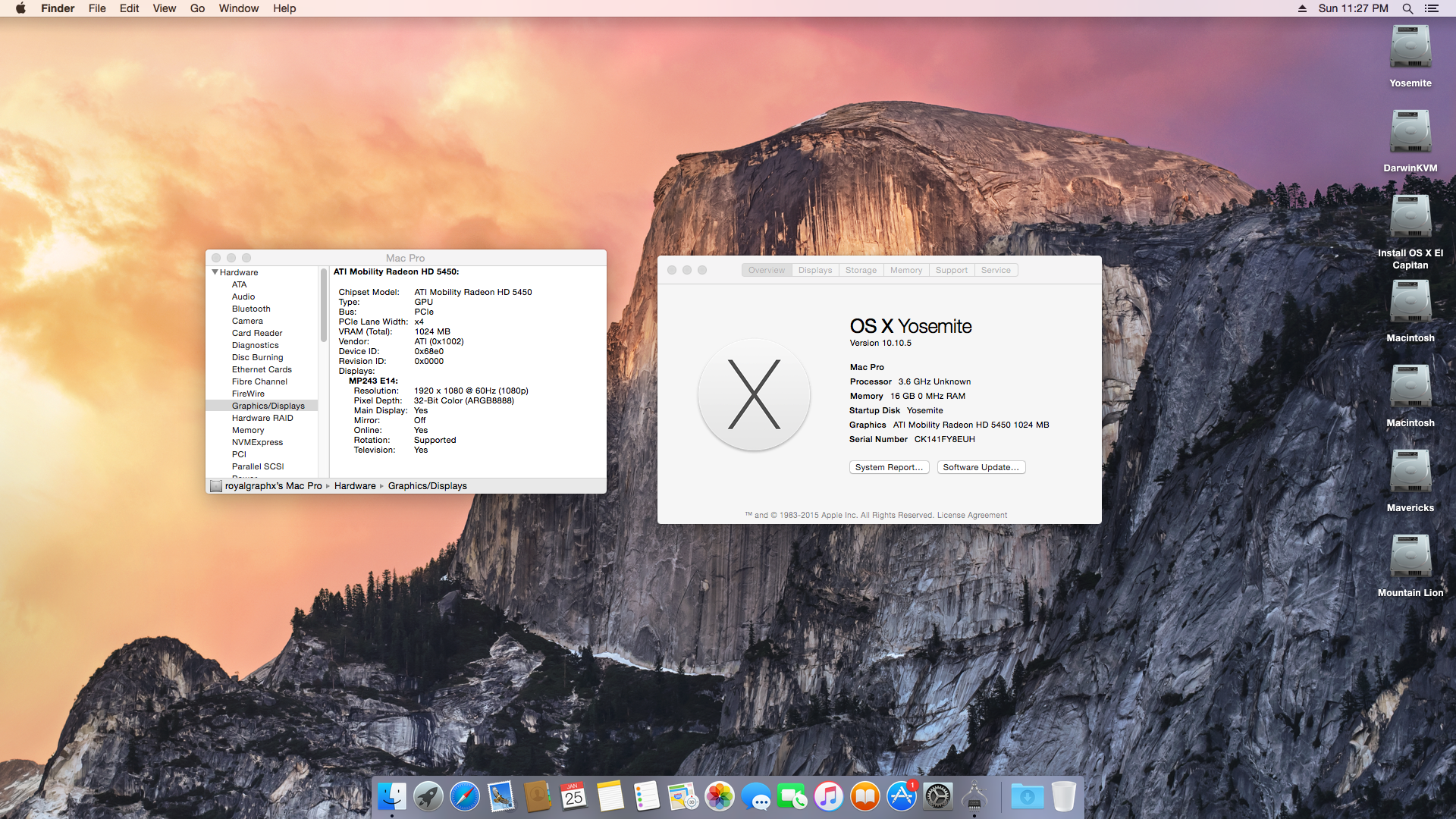Click the Software Update button
This screenshot has width=1456, height=819.
[x=981, y=467]
